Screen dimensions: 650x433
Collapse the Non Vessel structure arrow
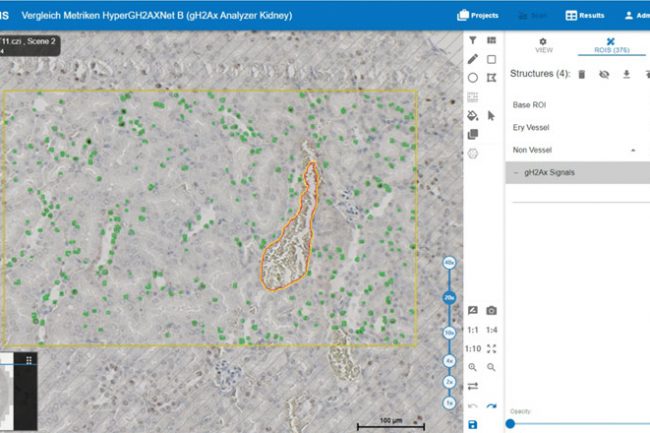click(x=632, y=150)
